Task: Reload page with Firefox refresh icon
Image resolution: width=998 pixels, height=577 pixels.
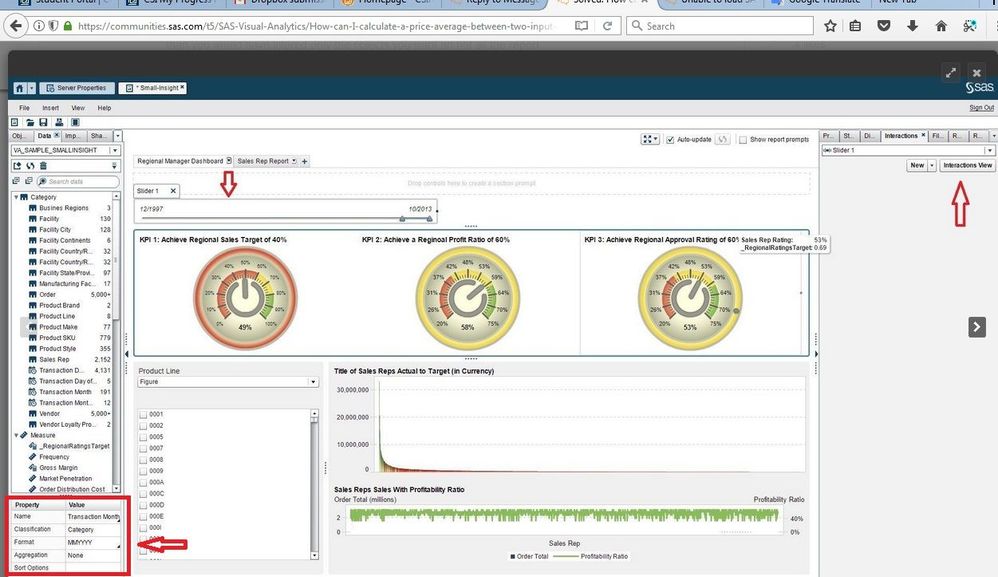Action: tap(608, 26)
